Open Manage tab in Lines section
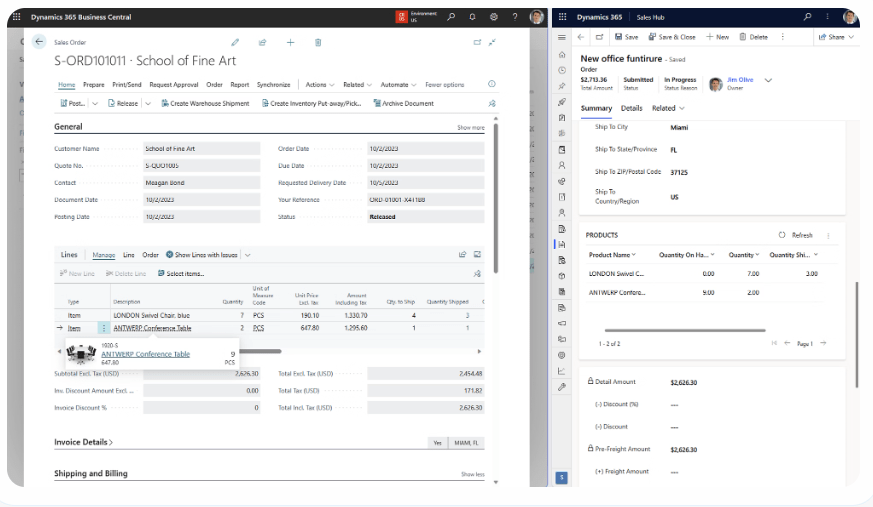 104,255
